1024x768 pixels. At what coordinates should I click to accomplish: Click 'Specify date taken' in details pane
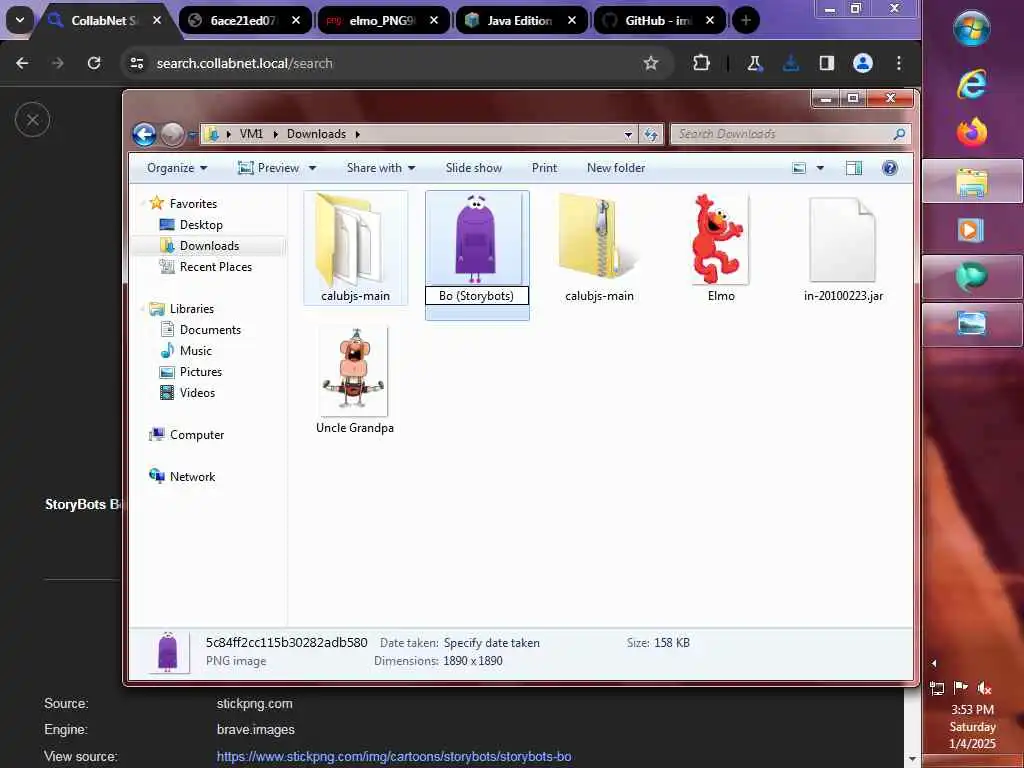click(492, 643)
